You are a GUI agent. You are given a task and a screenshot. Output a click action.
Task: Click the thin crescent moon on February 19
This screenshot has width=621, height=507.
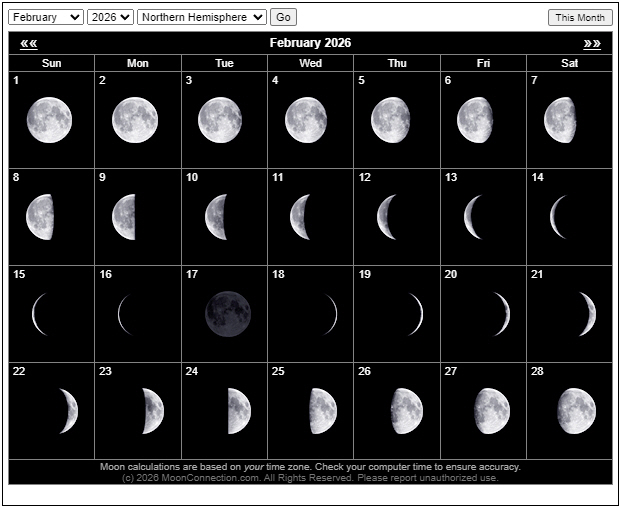coord(414,314)
